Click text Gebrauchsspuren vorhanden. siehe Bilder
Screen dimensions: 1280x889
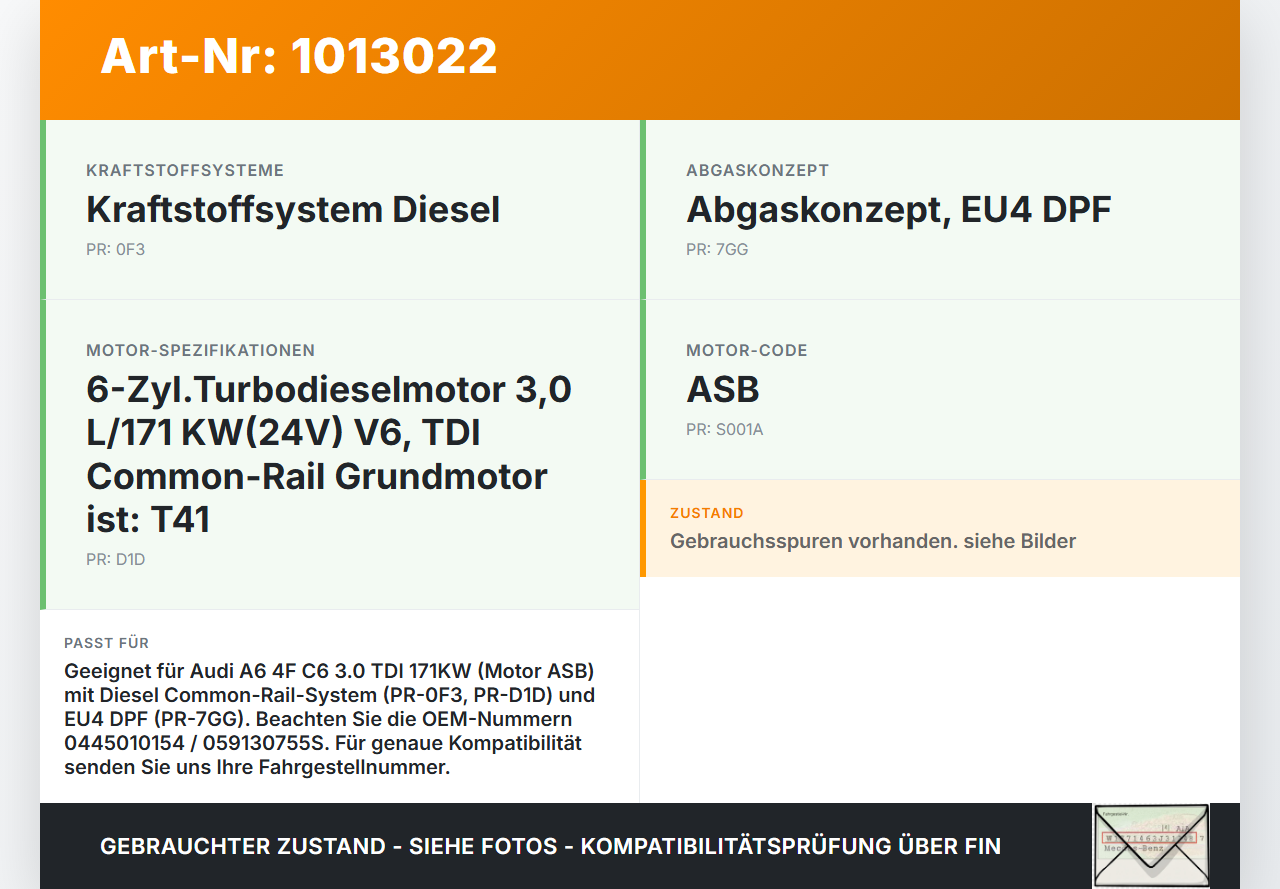(x=873, y=541)
